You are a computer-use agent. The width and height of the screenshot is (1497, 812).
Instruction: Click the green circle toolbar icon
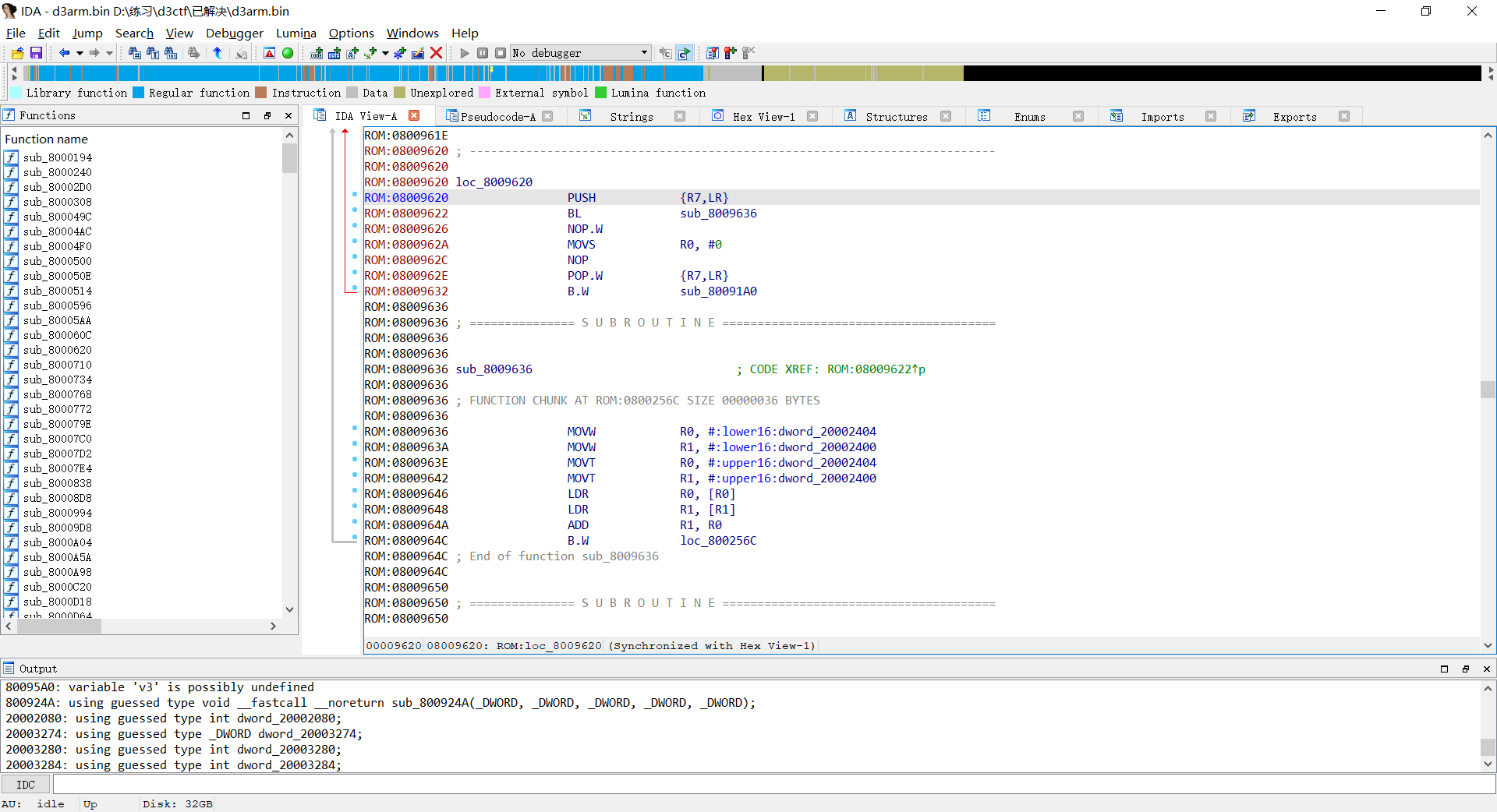288,53
